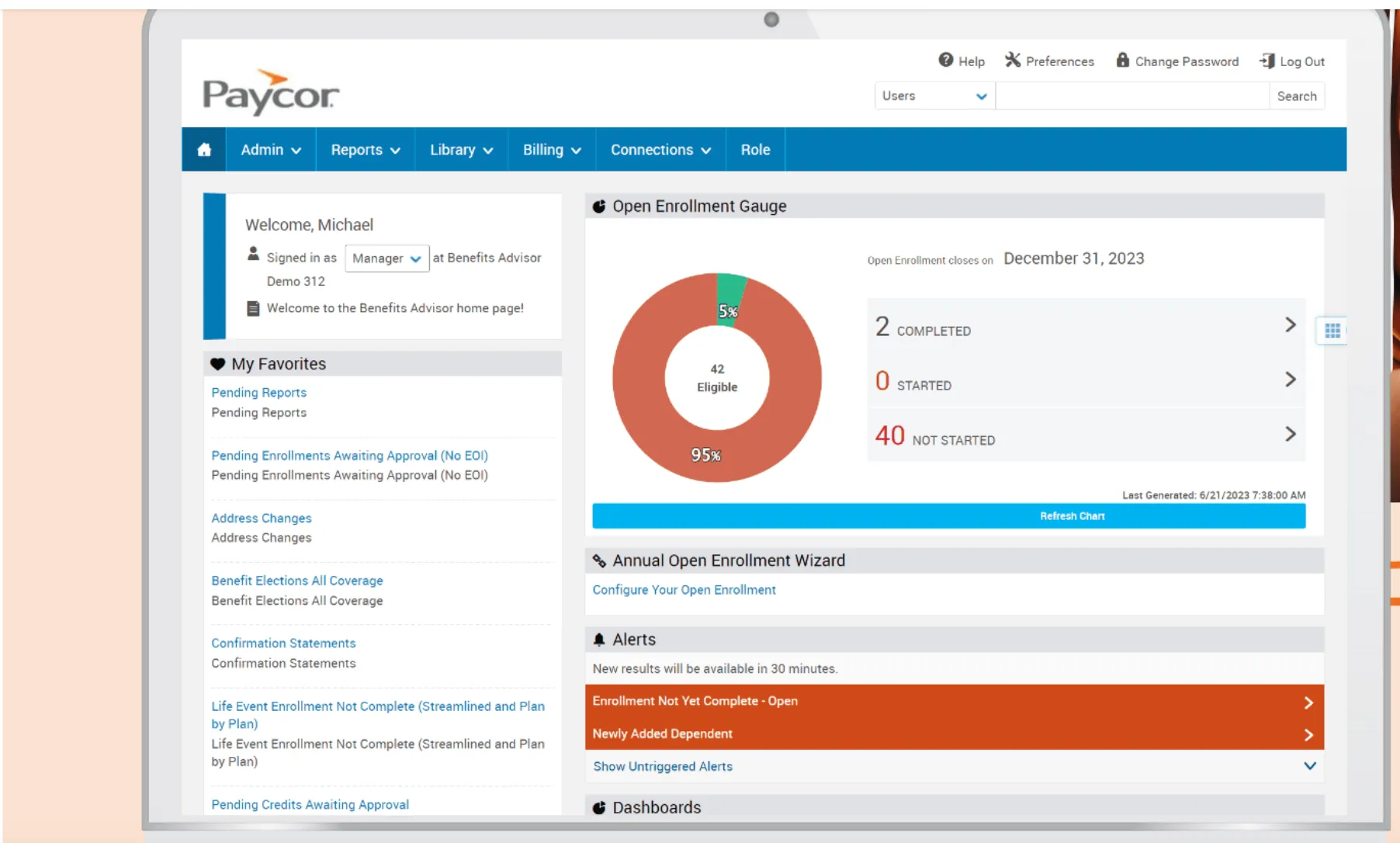The width and height of the screenshot is (1400, 843).
Task: Expand the 2 Completed row arrow
Action: click(1291, 324)
